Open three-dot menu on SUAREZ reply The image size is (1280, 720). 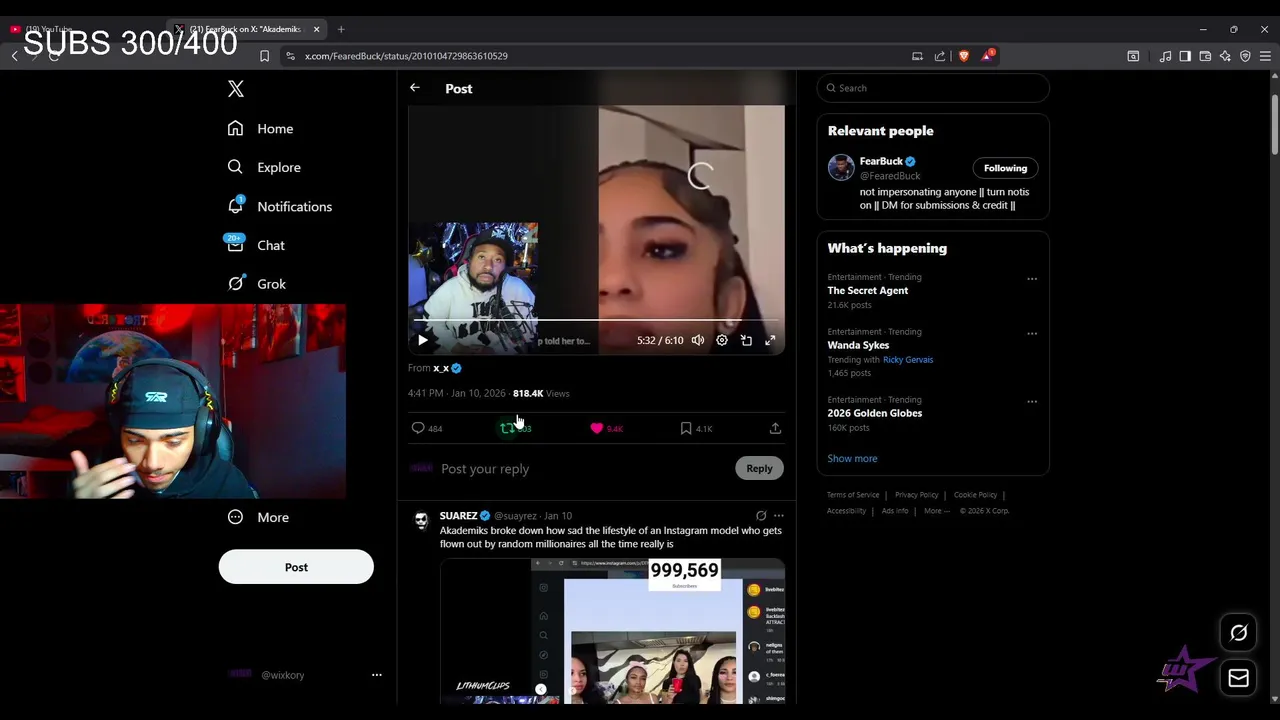click(779, 516)
